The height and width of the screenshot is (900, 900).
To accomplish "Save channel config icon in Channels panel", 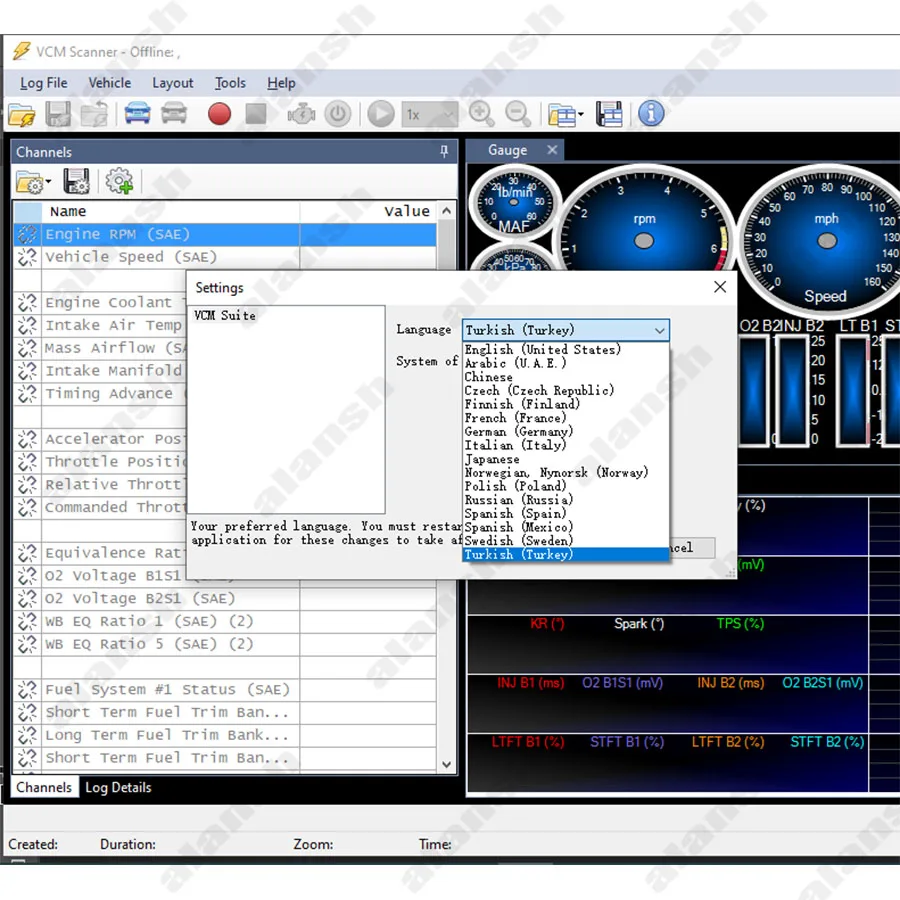I will 76,181.
